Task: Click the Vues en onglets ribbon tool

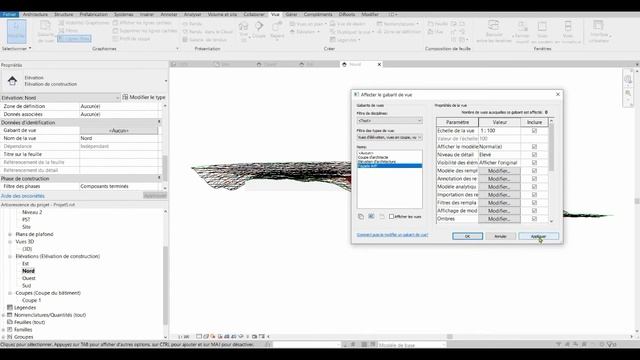Action: (x=542, y=31)
